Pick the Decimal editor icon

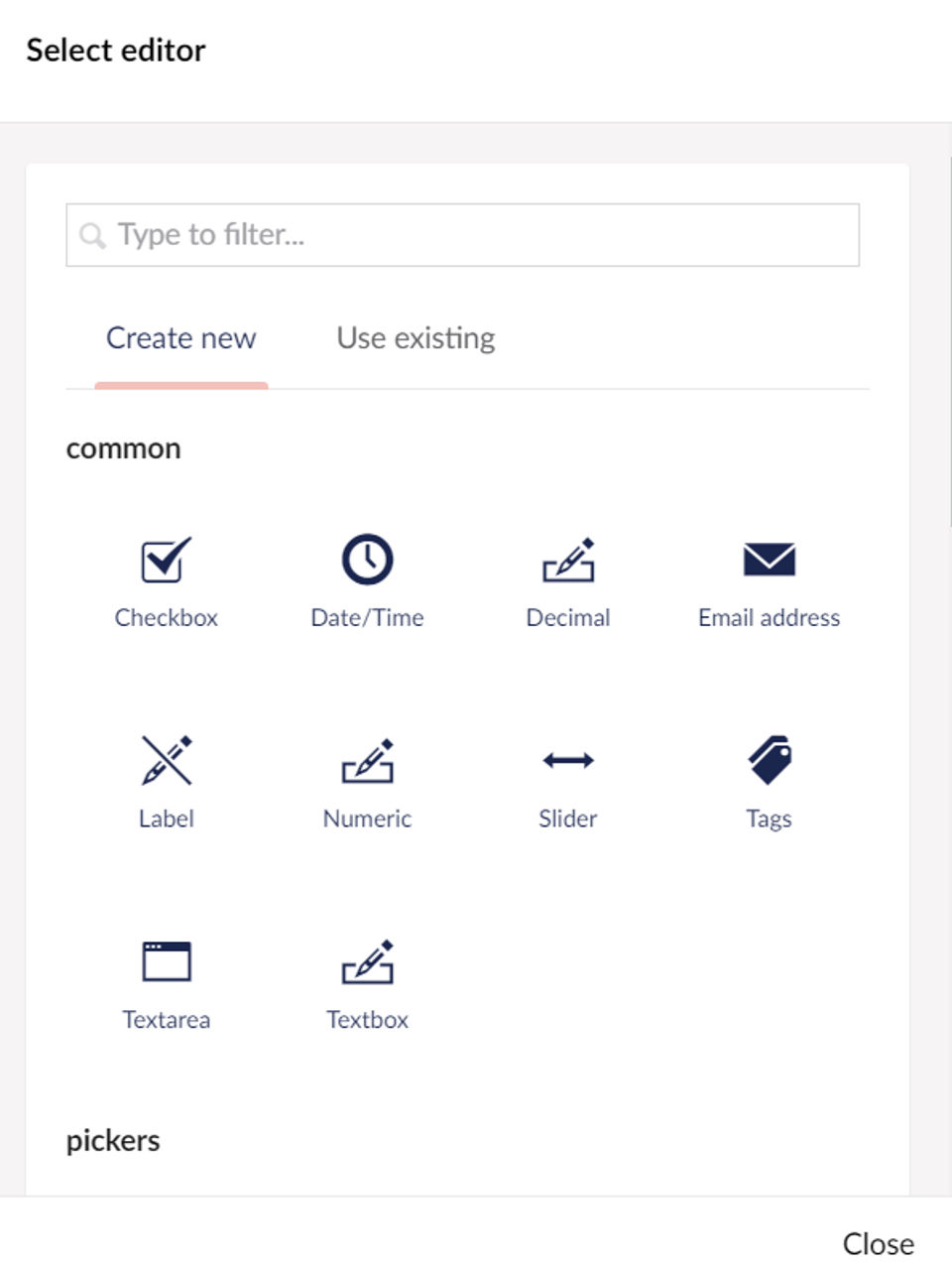568,561
